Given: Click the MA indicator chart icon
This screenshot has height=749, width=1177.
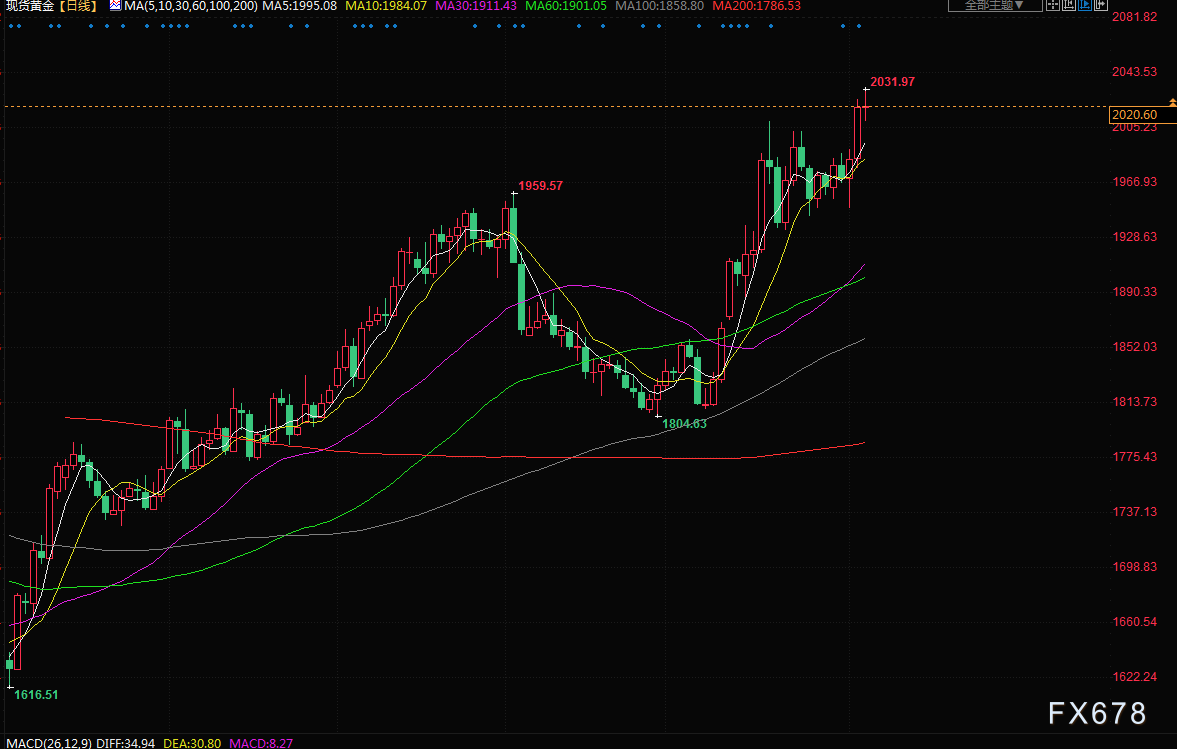Looking at the screenshot, I should pyautogui.click(x=115, y=6).
